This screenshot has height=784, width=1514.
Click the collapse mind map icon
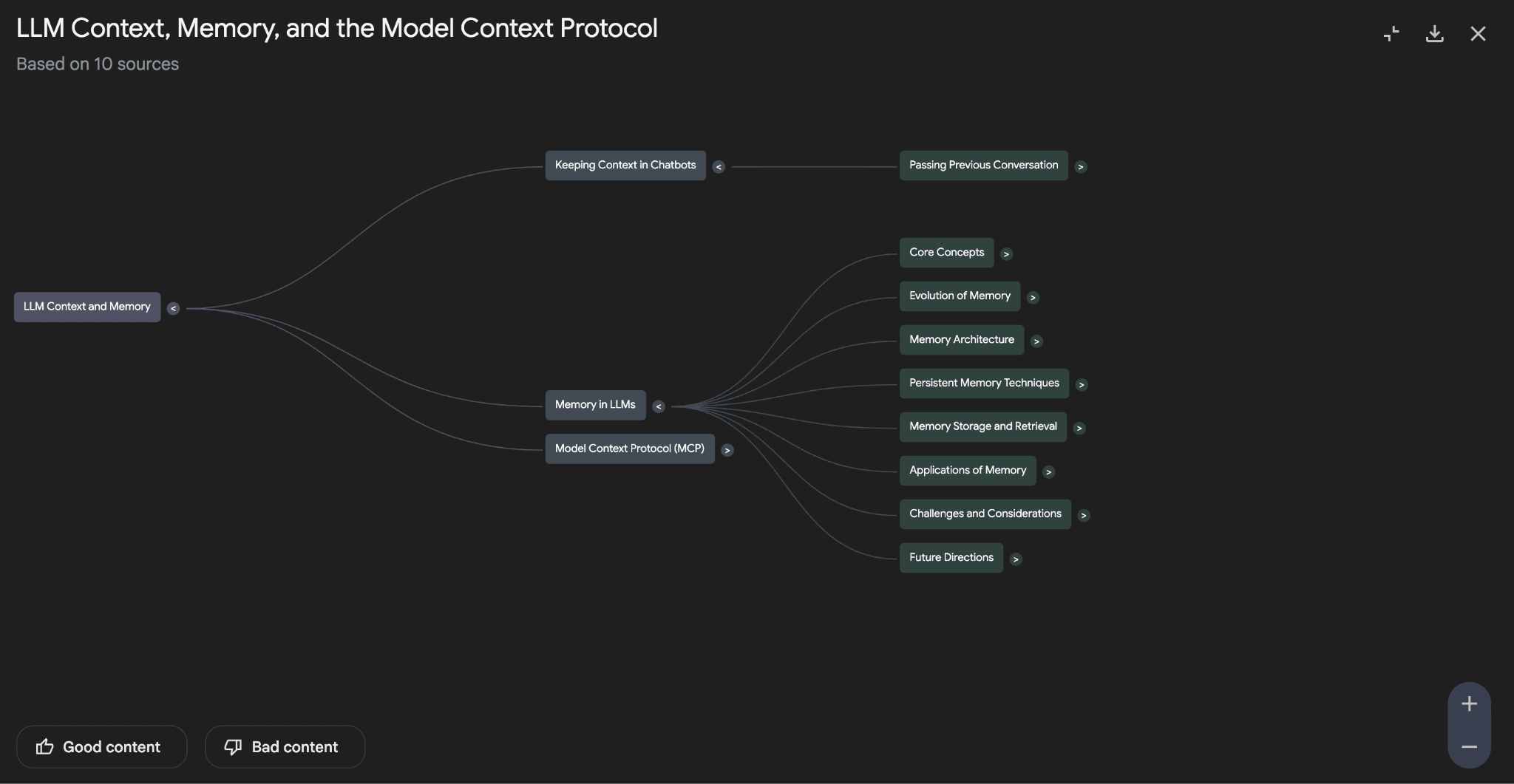click(1391, 34)
